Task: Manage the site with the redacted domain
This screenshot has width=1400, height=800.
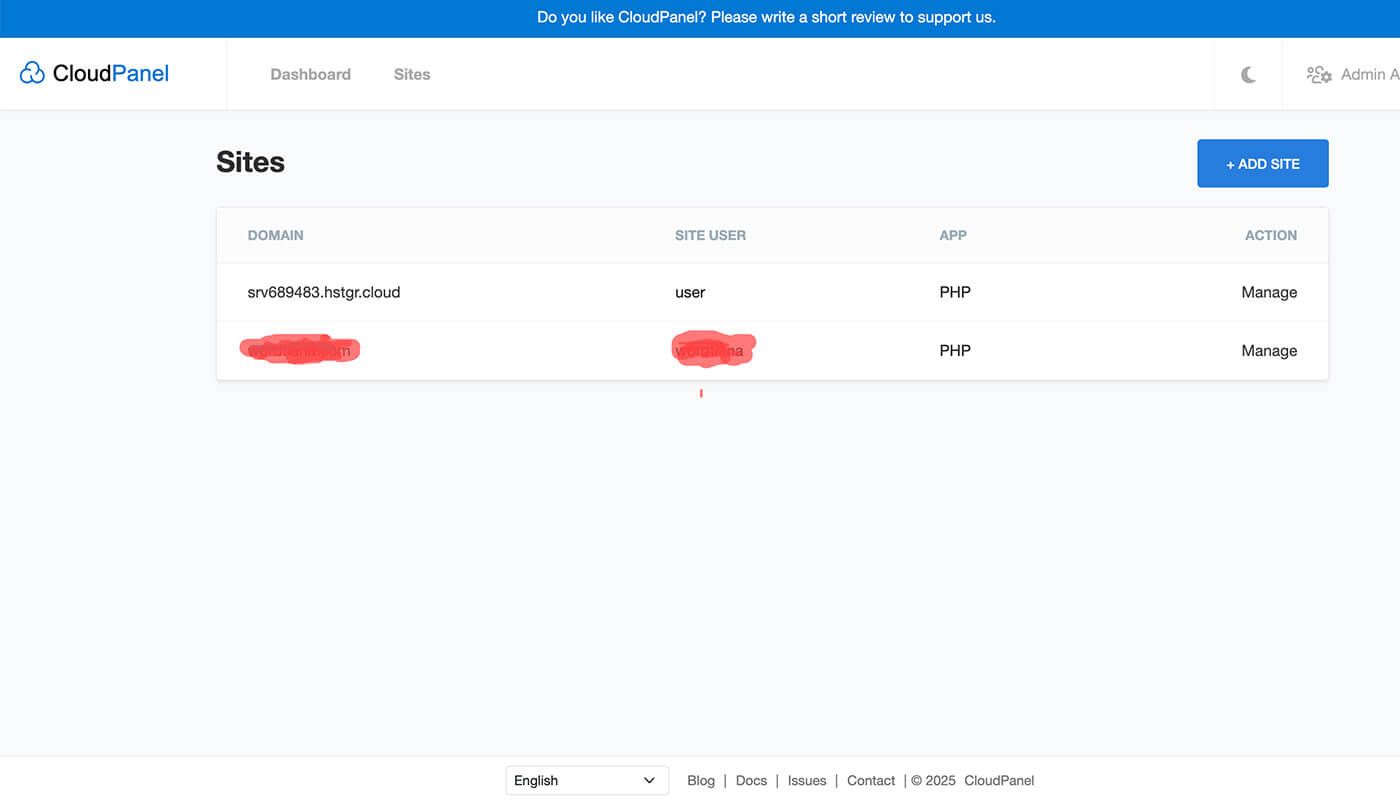Action: tap(1269, 350)
